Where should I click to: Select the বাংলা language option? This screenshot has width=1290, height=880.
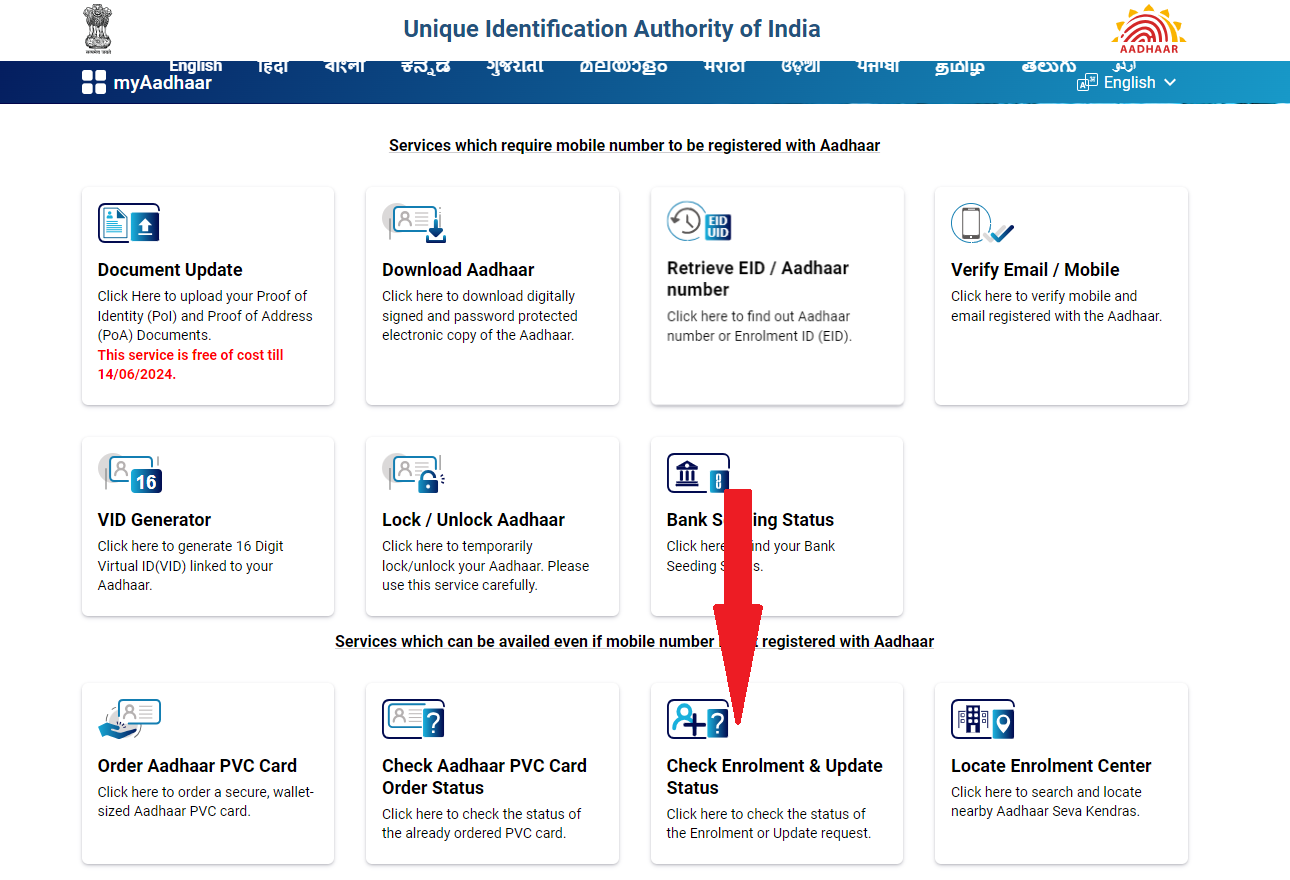[344, 64]
